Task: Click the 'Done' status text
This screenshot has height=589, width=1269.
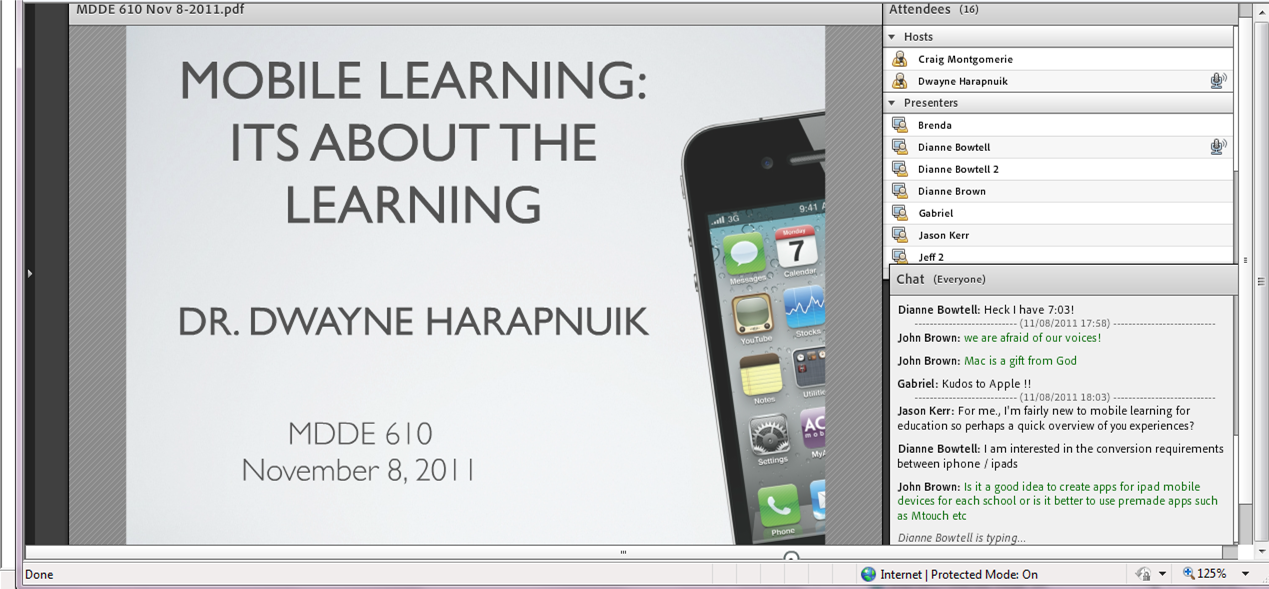Action: tap(39, 575)
